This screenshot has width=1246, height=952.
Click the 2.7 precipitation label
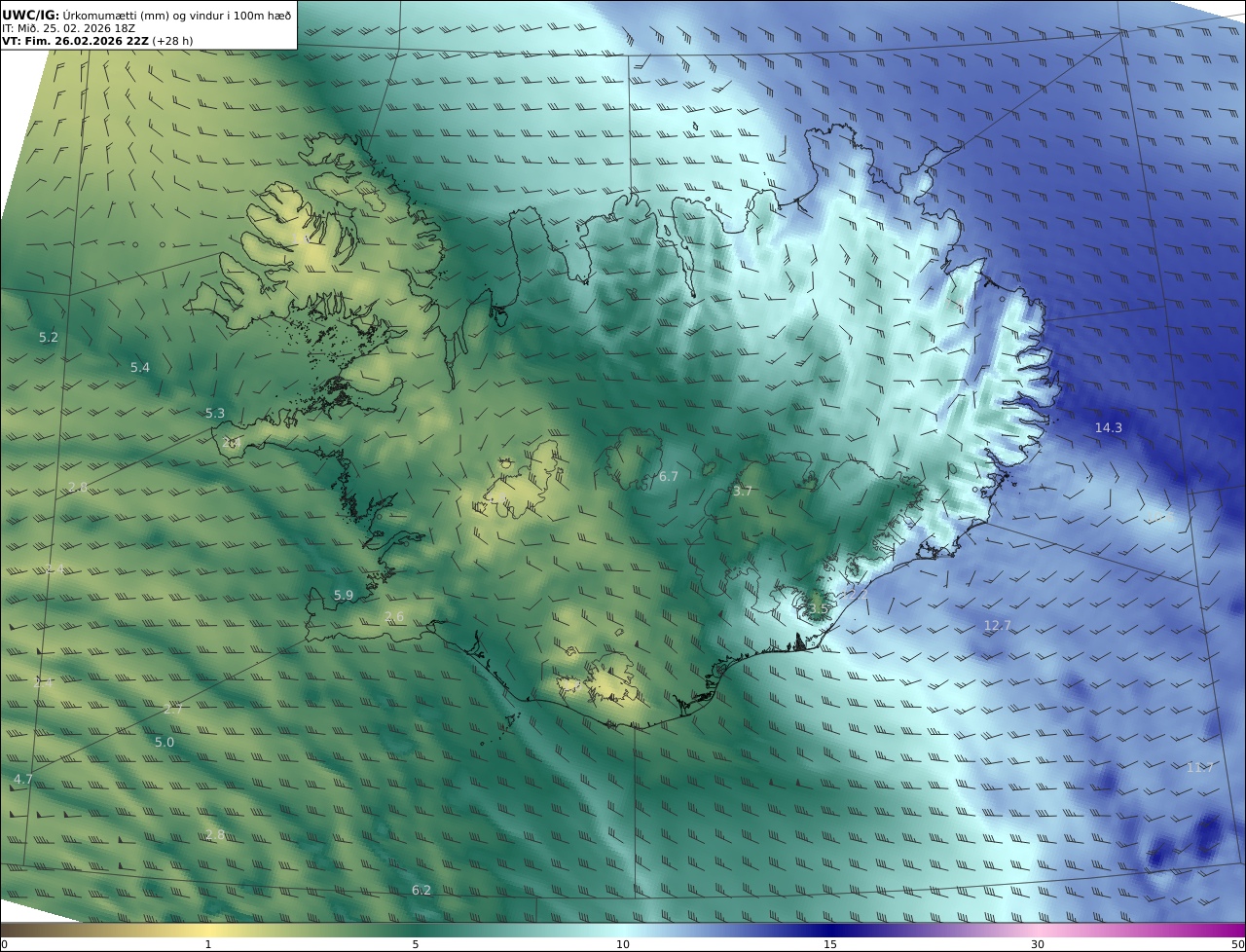point(172,710)
